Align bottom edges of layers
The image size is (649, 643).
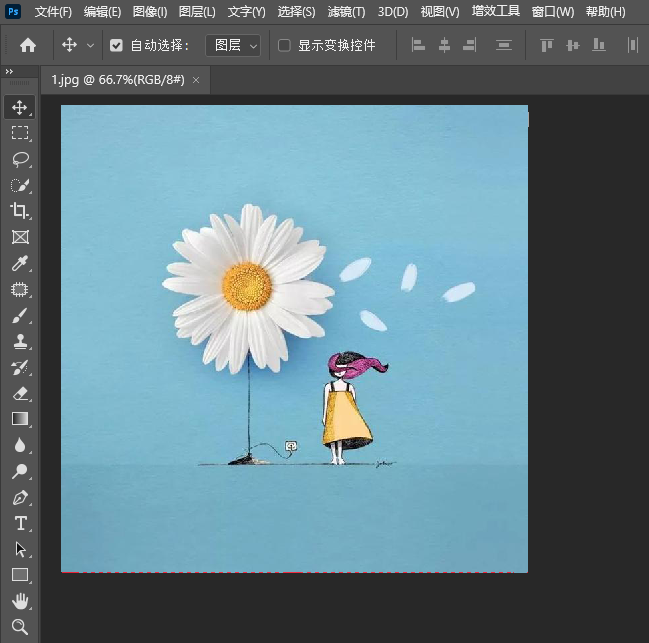coord(599,45)
